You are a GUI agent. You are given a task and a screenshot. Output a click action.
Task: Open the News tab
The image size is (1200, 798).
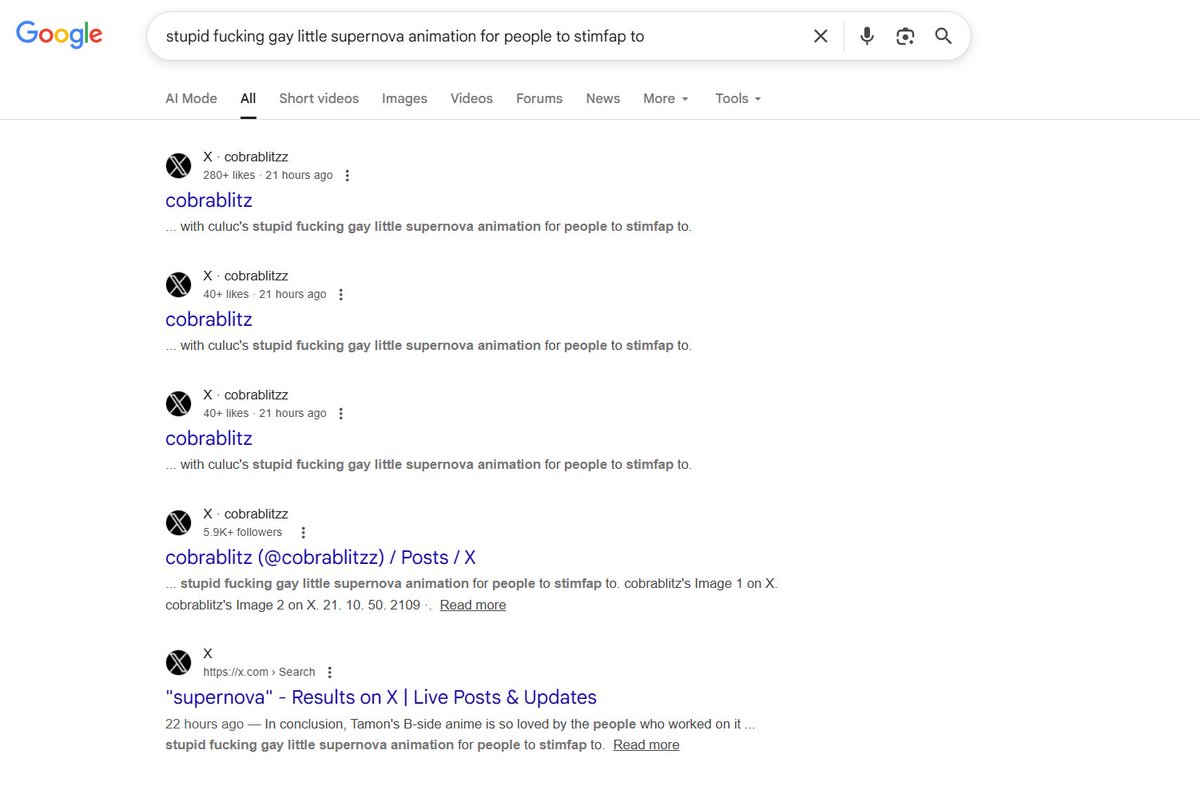click(603, 98)
